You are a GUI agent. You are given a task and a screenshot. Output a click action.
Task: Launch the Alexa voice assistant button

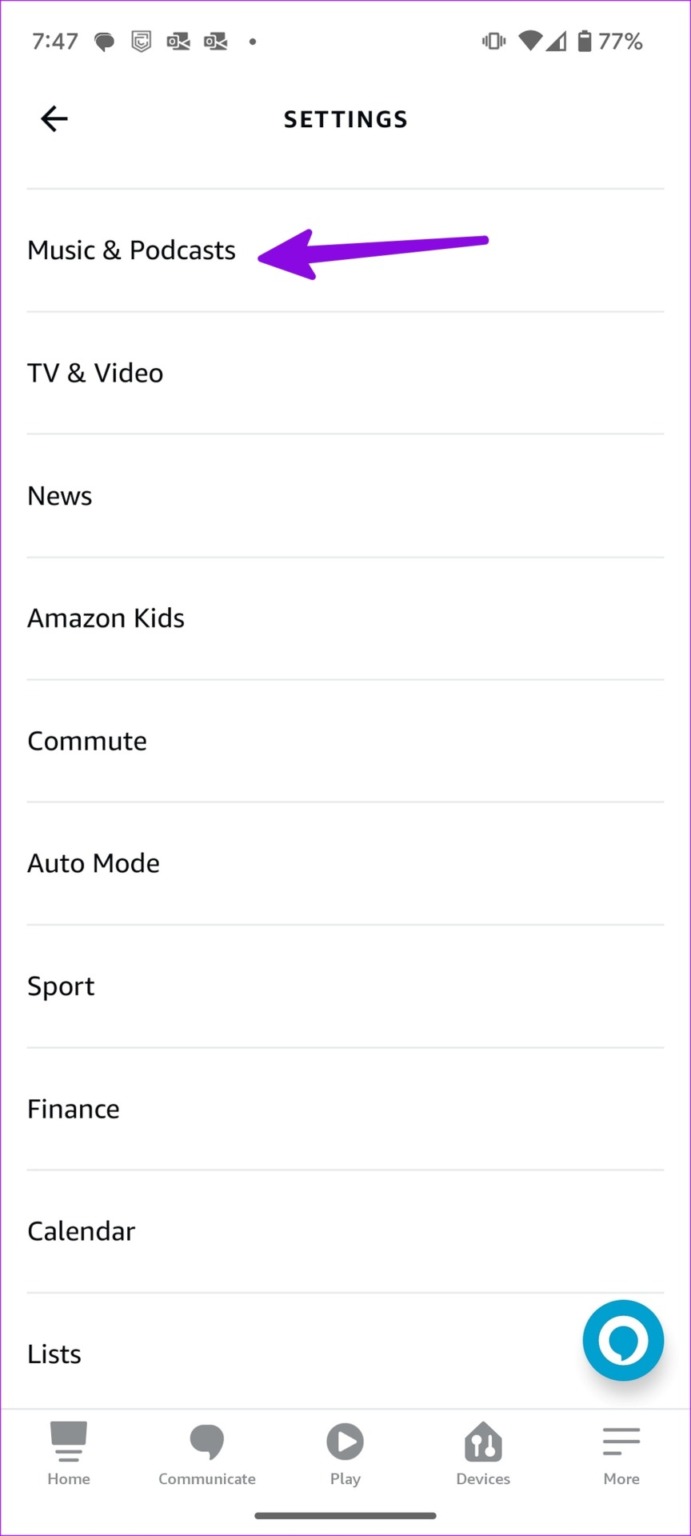622,1341
